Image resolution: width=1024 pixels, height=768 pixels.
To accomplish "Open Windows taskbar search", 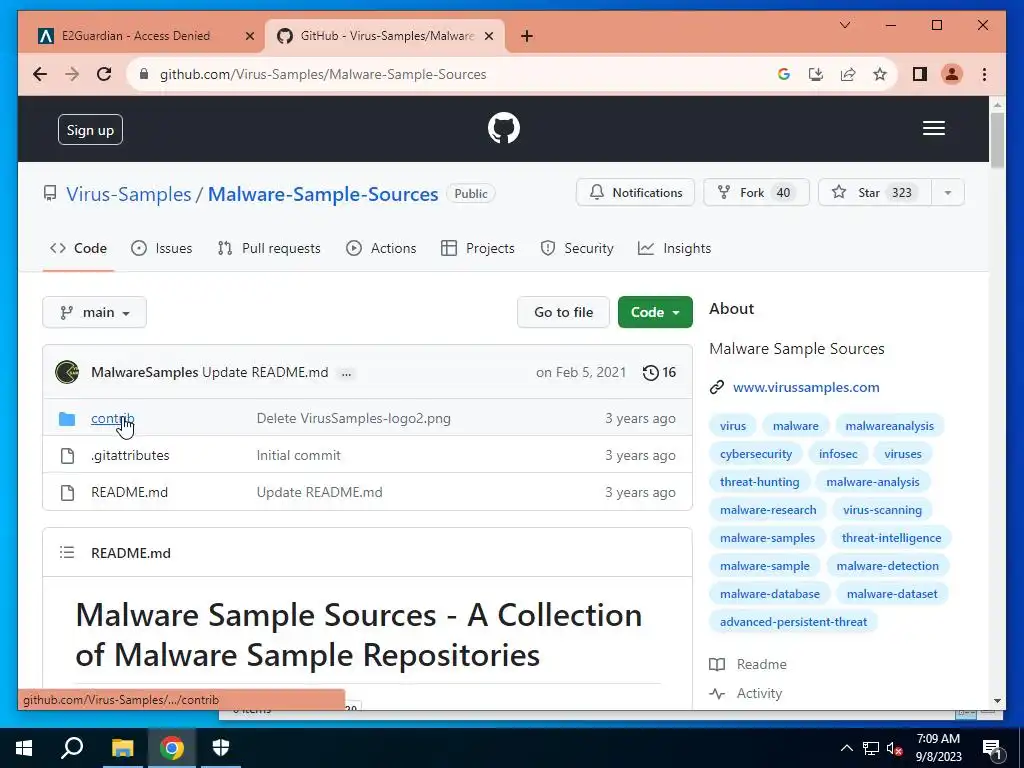I will (72, 748).
